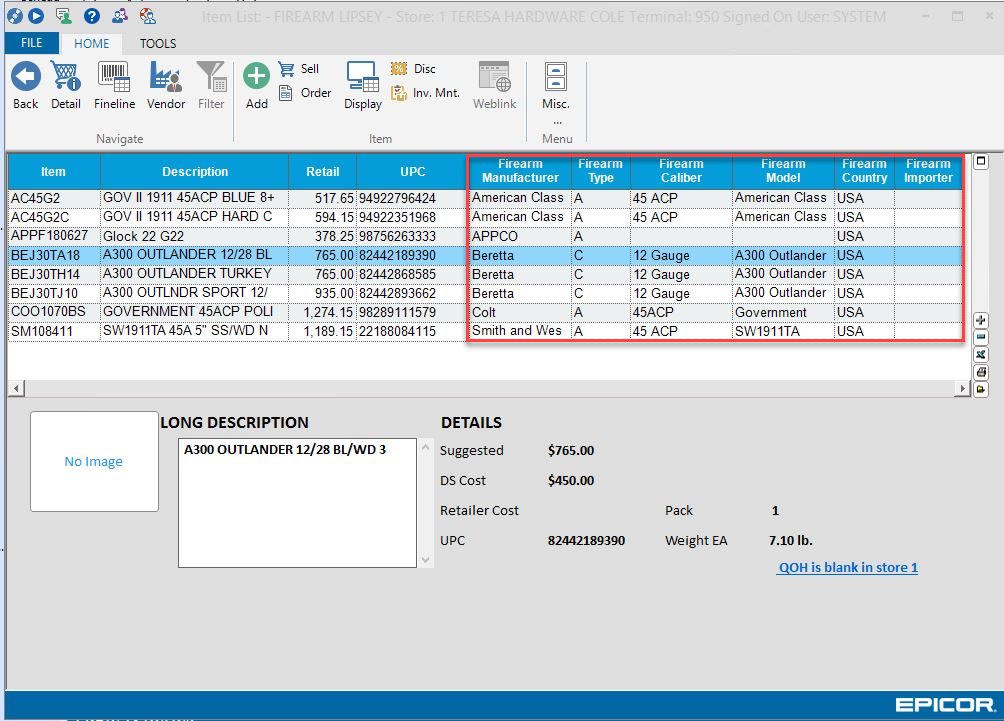This screenshot has width=1004, height=721.
Task: Click the Order document icon
Action: [286, 93]
